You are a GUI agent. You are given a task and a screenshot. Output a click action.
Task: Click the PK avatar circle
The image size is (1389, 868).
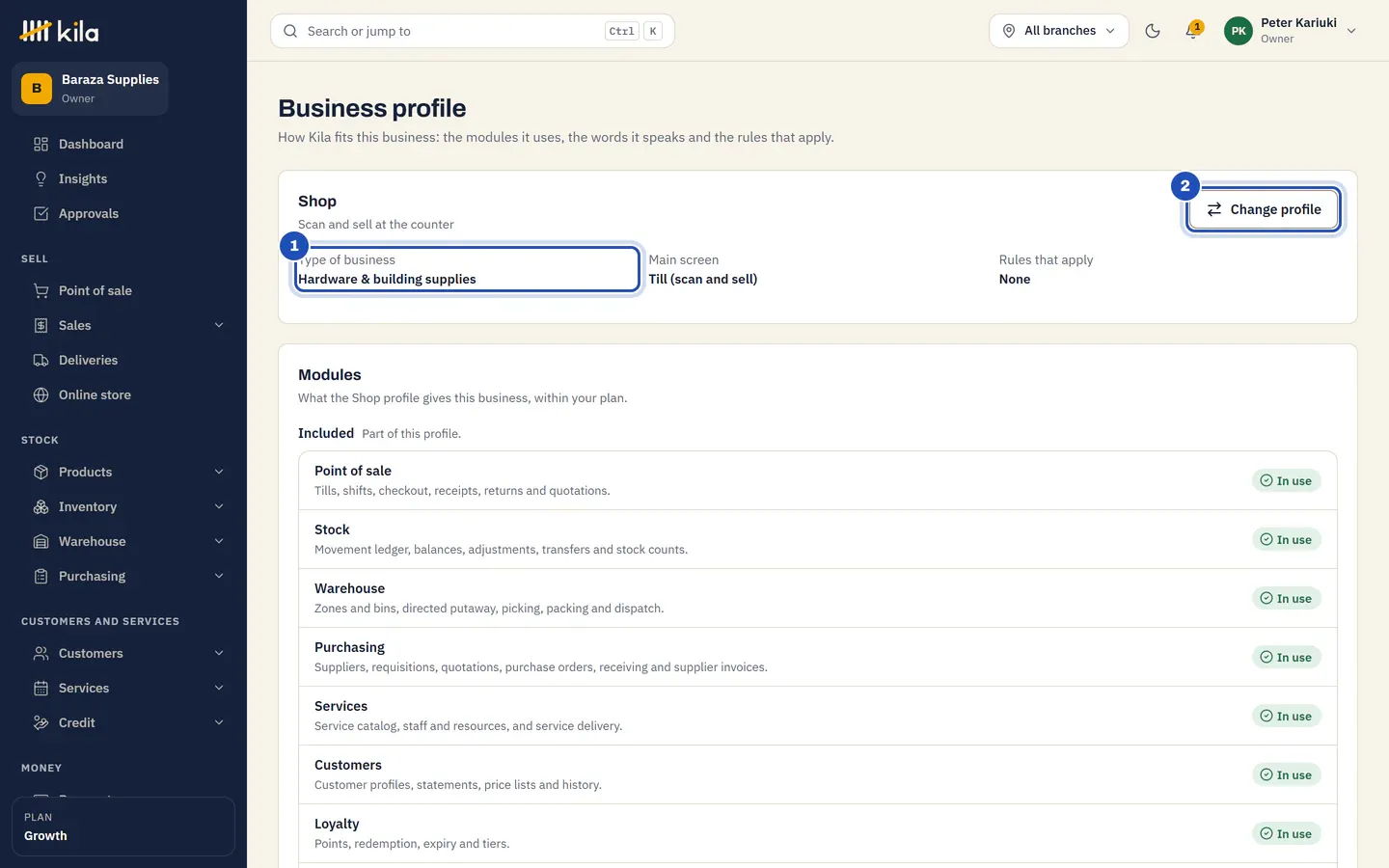click(1239, 31)
